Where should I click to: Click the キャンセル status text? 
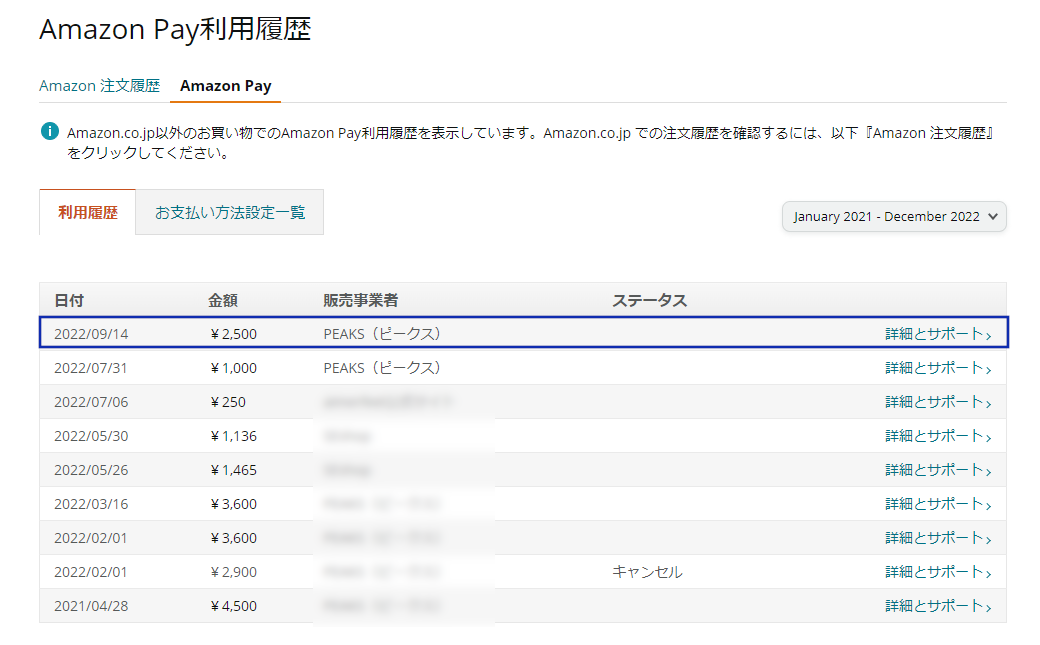647,571
